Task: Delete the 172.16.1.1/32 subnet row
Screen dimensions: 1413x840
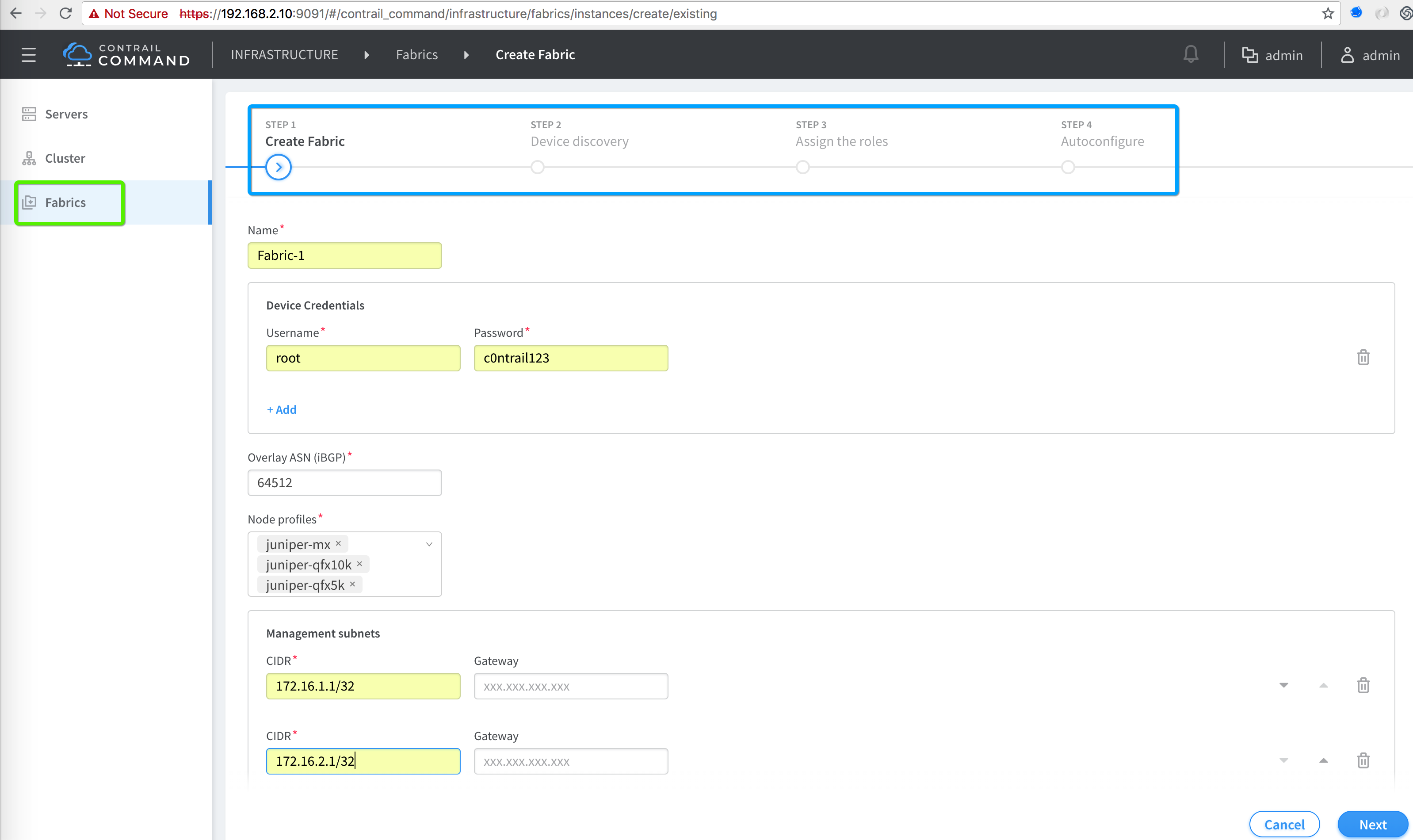Action: click(x=1363, y=685)
